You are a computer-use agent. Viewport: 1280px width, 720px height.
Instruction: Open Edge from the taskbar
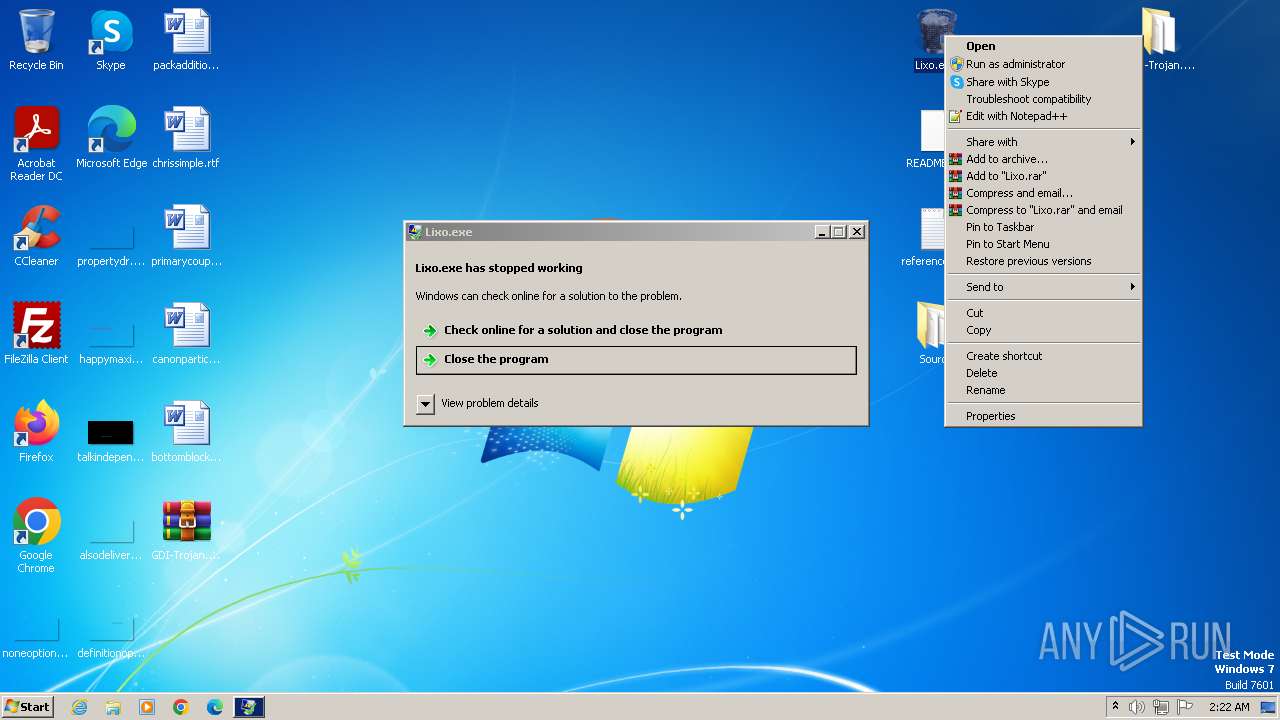pyautogui.click(x=215, y=707)
